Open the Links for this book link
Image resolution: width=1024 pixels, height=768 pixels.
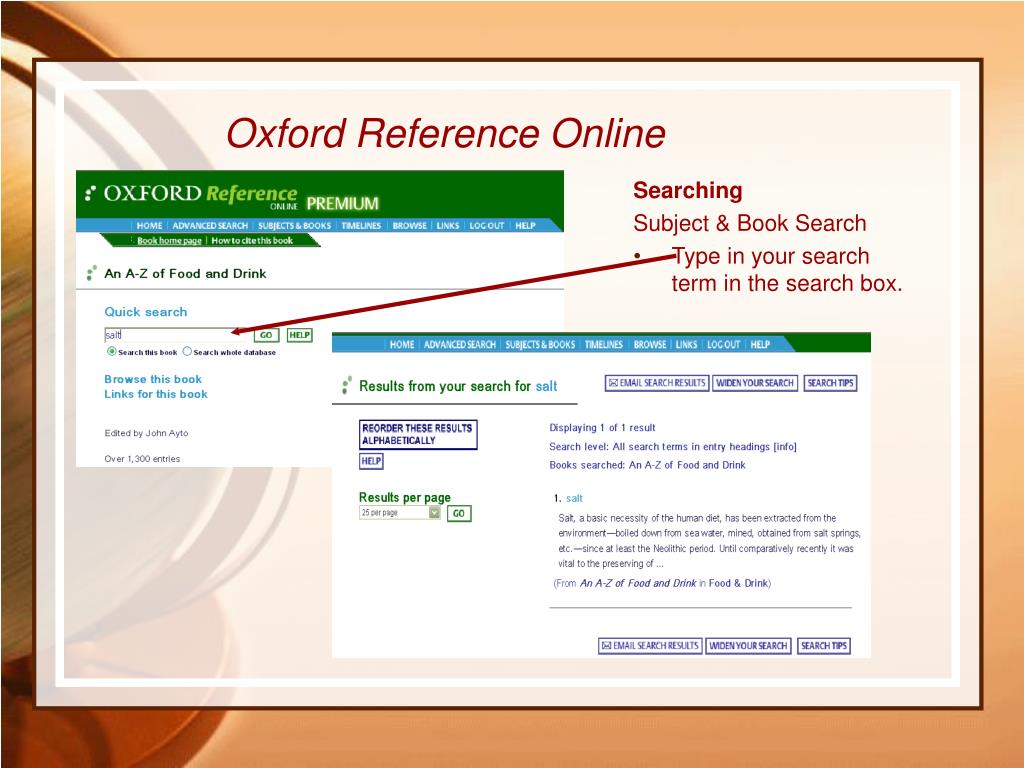[156, 394]
